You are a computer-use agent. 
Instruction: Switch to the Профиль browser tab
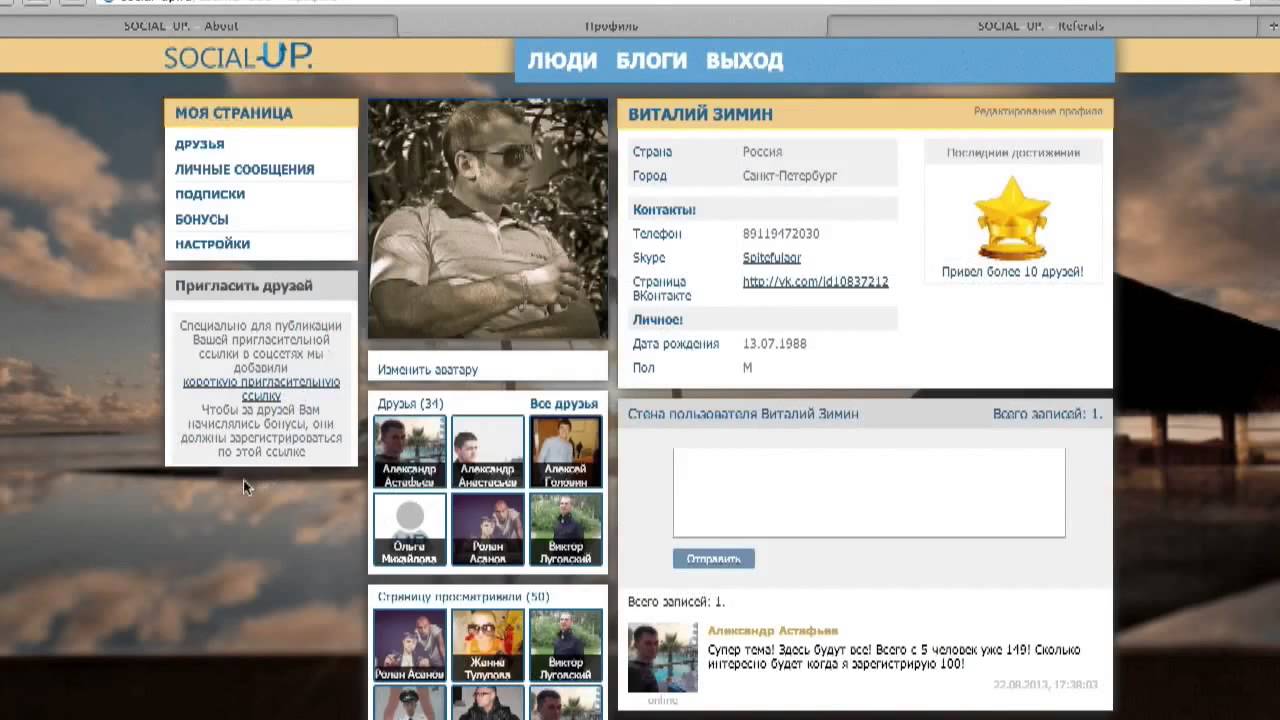(x=610, y=26)
